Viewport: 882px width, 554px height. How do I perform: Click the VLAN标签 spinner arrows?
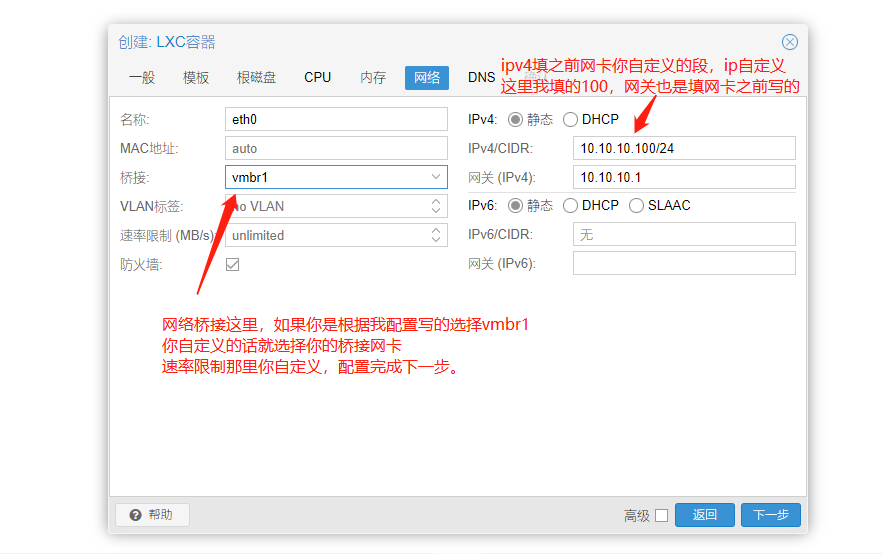coord(436,206)
